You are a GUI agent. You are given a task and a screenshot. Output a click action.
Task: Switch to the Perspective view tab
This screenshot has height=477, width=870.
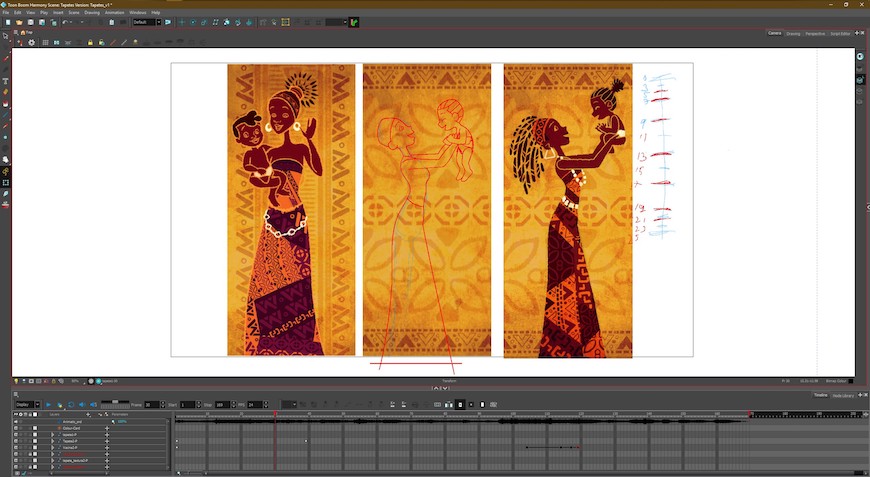coord(815,33)
